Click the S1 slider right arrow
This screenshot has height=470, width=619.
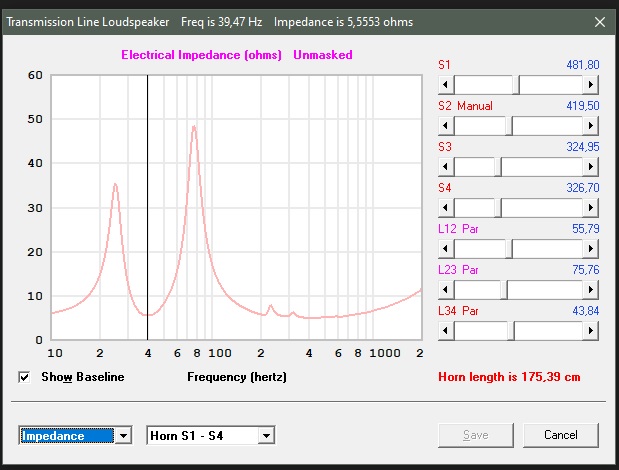pos(591,84)
